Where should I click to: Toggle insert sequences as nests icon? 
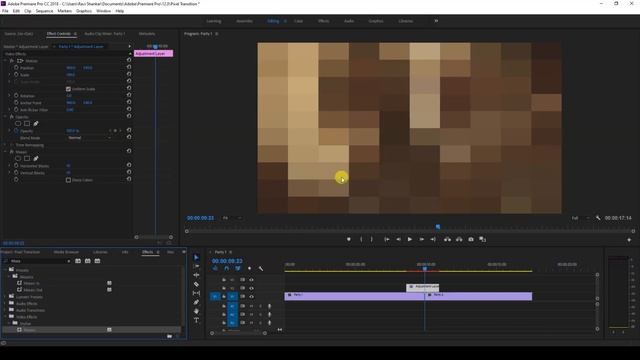[x=215, y=268]
